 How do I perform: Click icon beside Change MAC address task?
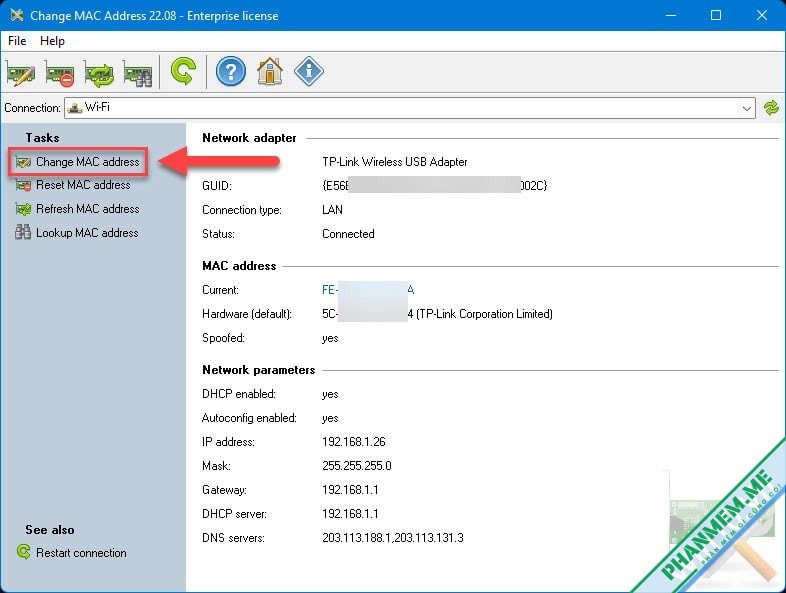point(23,162)
